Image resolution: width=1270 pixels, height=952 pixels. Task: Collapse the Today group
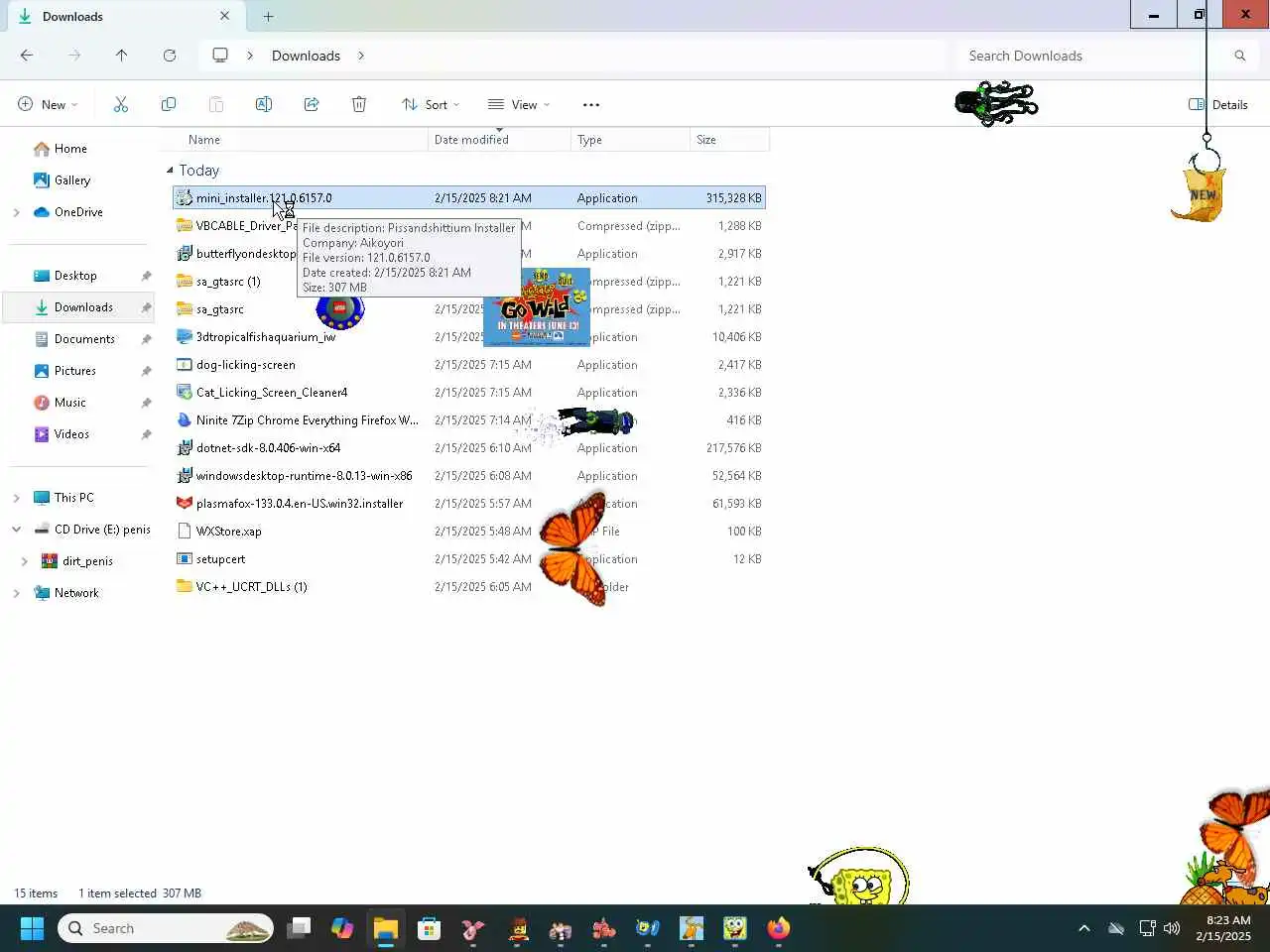[170, 171]
